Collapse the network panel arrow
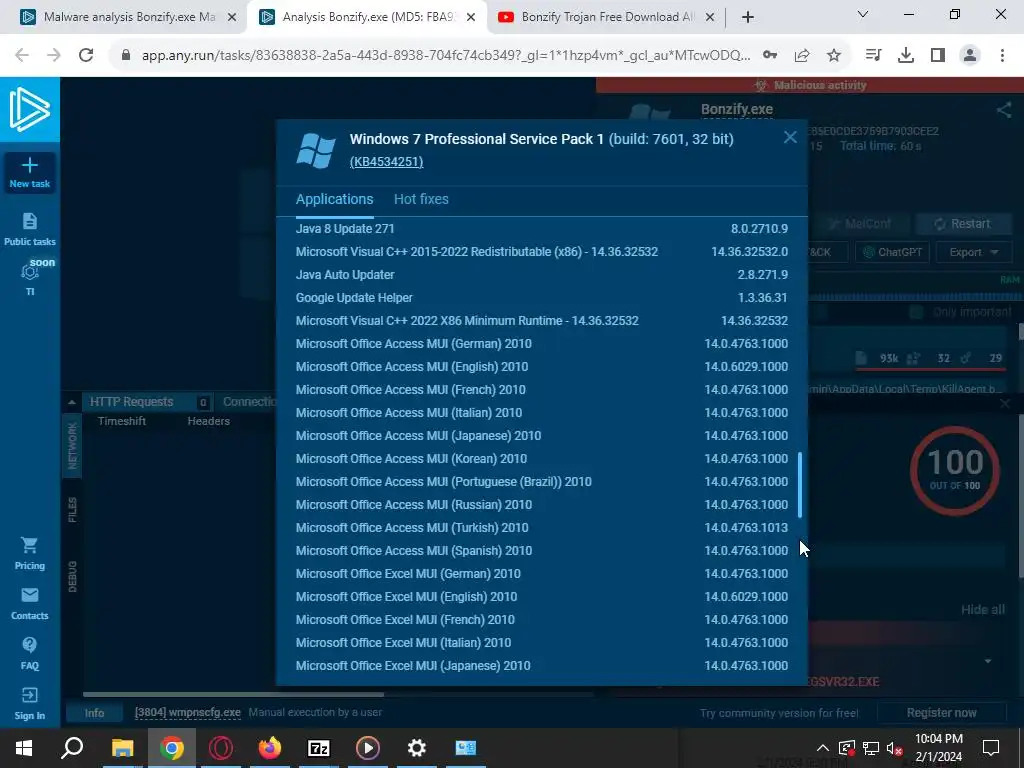Screen dimensions: 1024x768 72,402
